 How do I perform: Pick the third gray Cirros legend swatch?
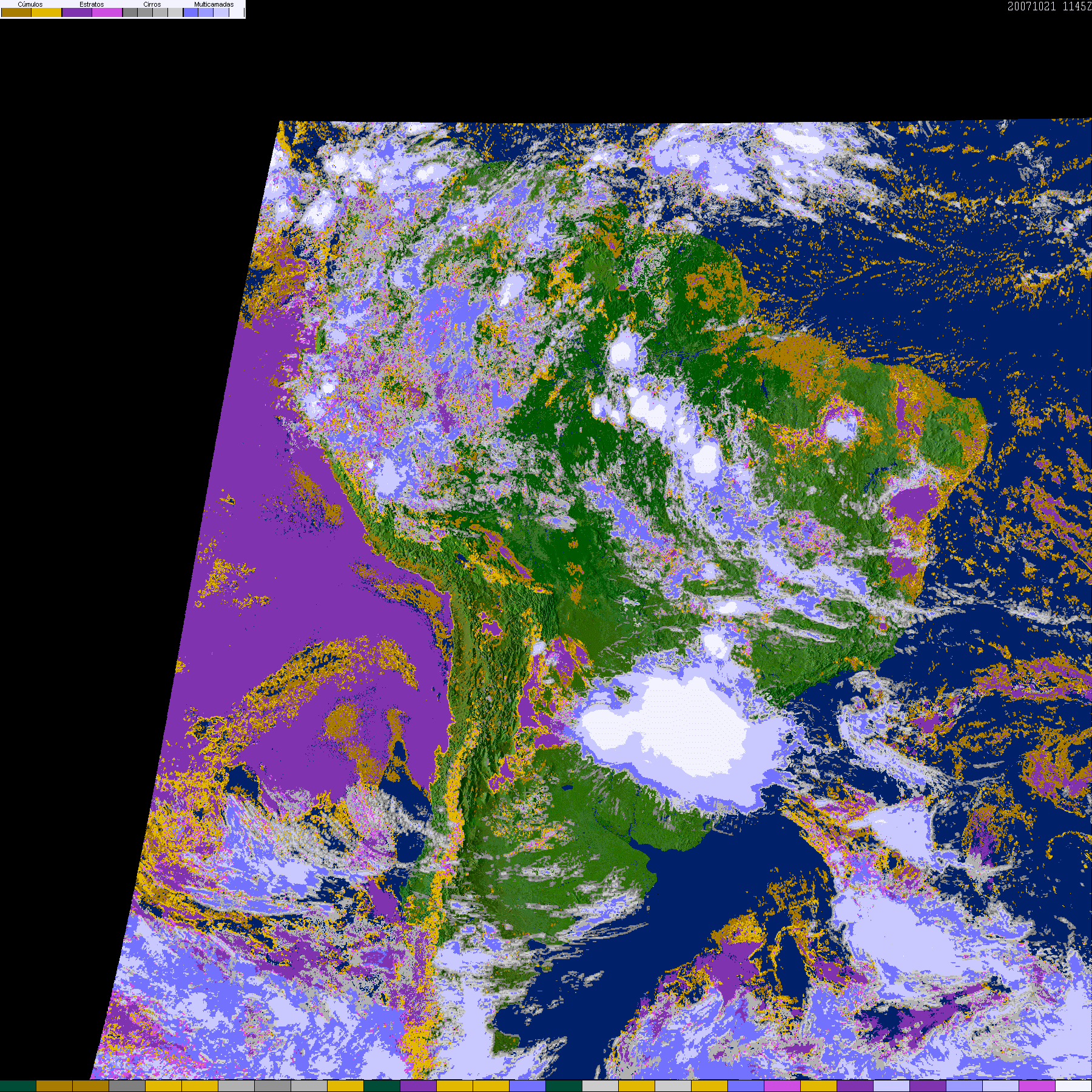(160, 13)
